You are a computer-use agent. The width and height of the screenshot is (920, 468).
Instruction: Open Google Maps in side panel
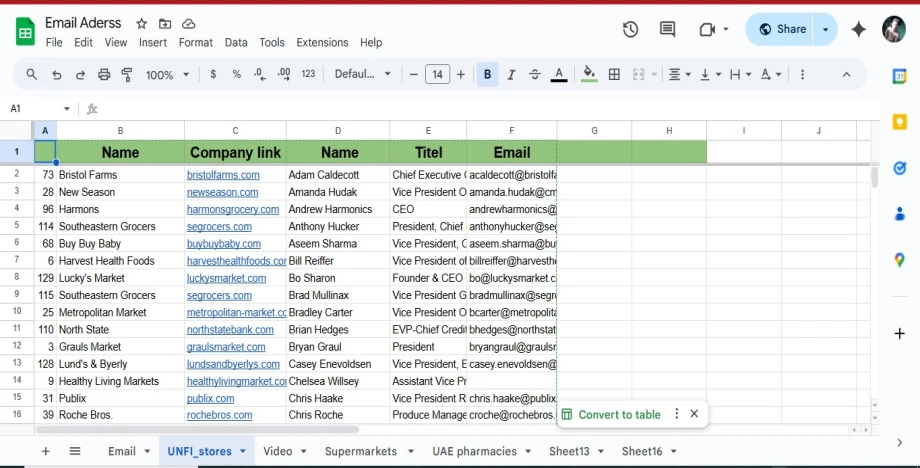tap(899, 260)
